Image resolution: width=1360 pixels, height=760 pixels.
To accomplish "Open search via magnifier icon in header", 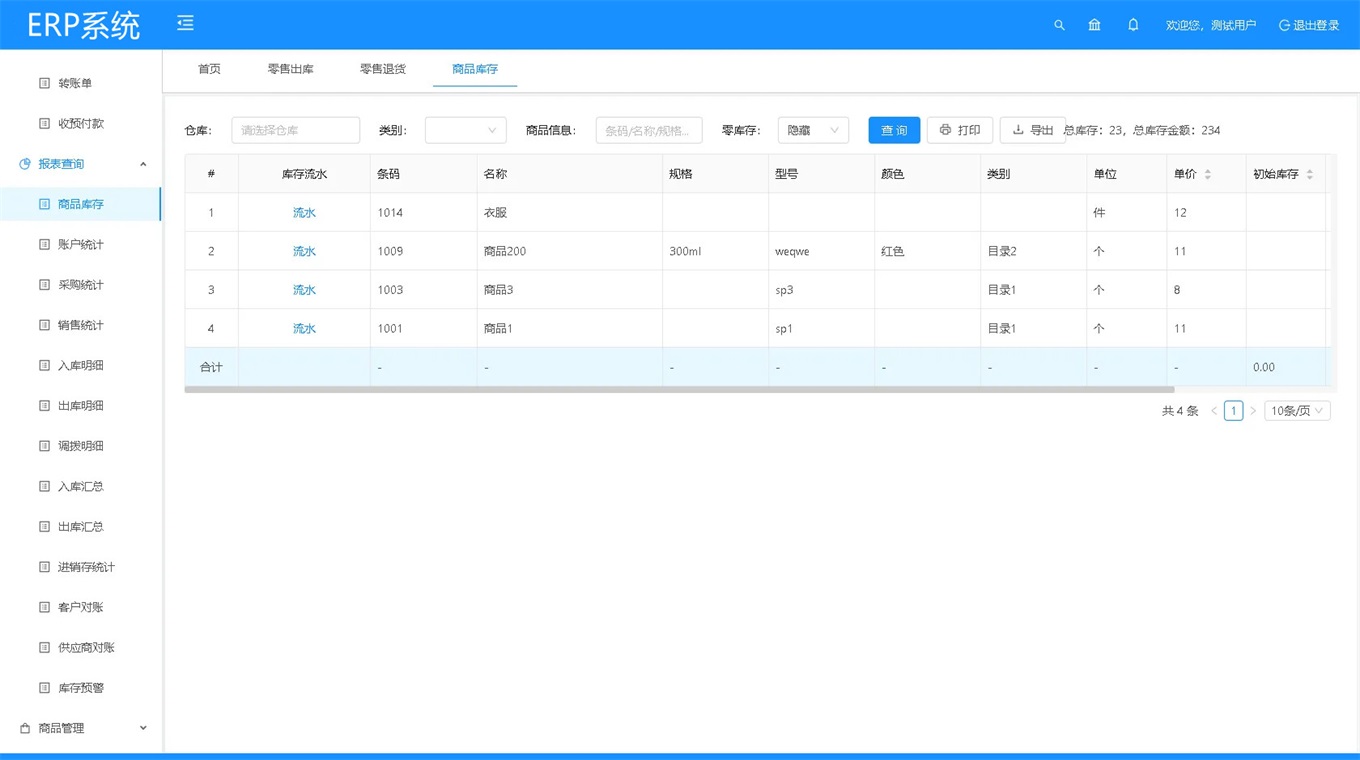I will click(1059, 25).
